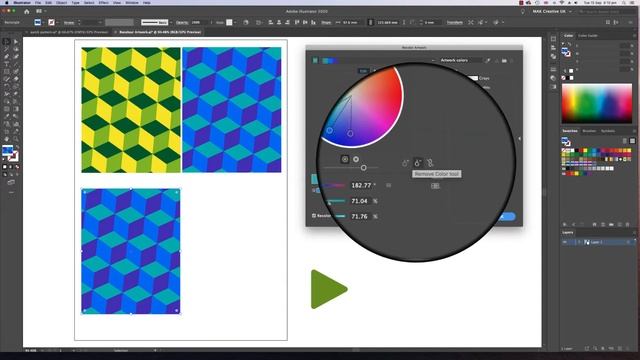Select the Rectangle tool
The width and height of the screenshot is (640, 360).
pyautogui.click(x=7, y=71)
